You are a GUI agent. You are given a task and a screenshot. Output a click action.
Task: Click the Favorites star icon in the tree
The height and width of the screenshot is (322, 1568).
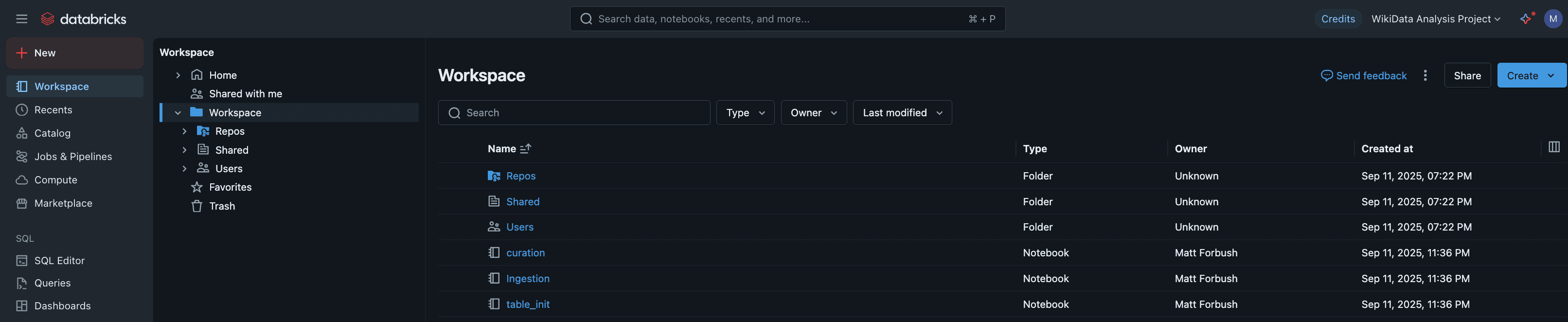point(196,187)
